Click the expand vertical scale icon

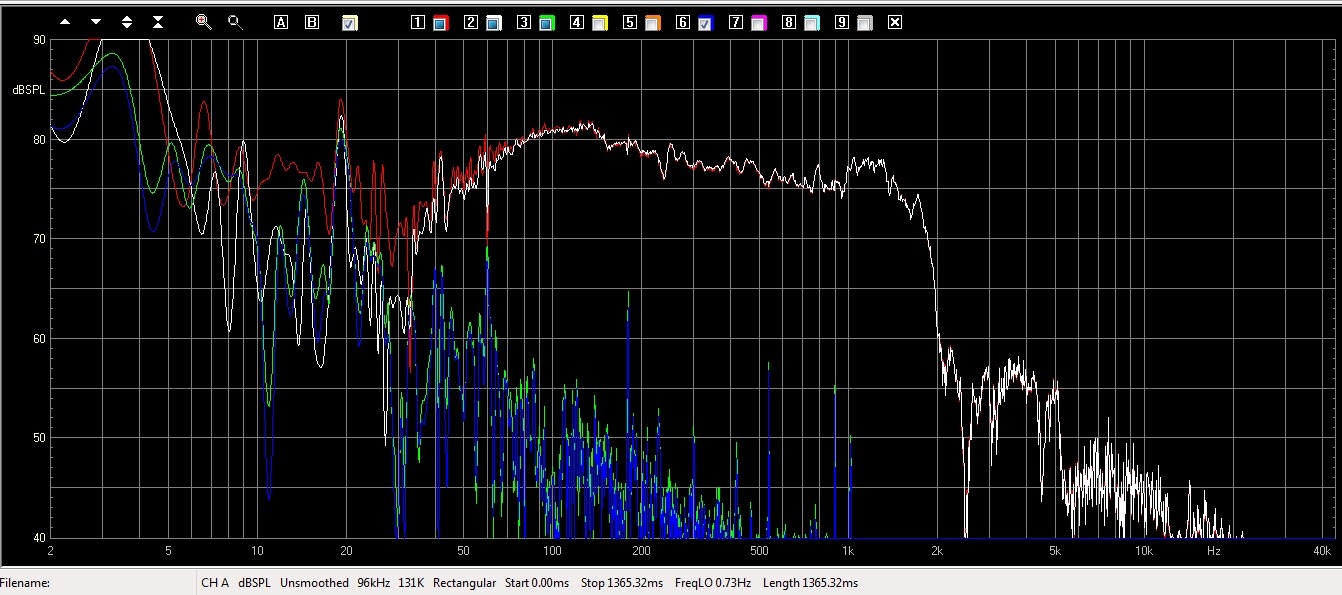point(127,22)
